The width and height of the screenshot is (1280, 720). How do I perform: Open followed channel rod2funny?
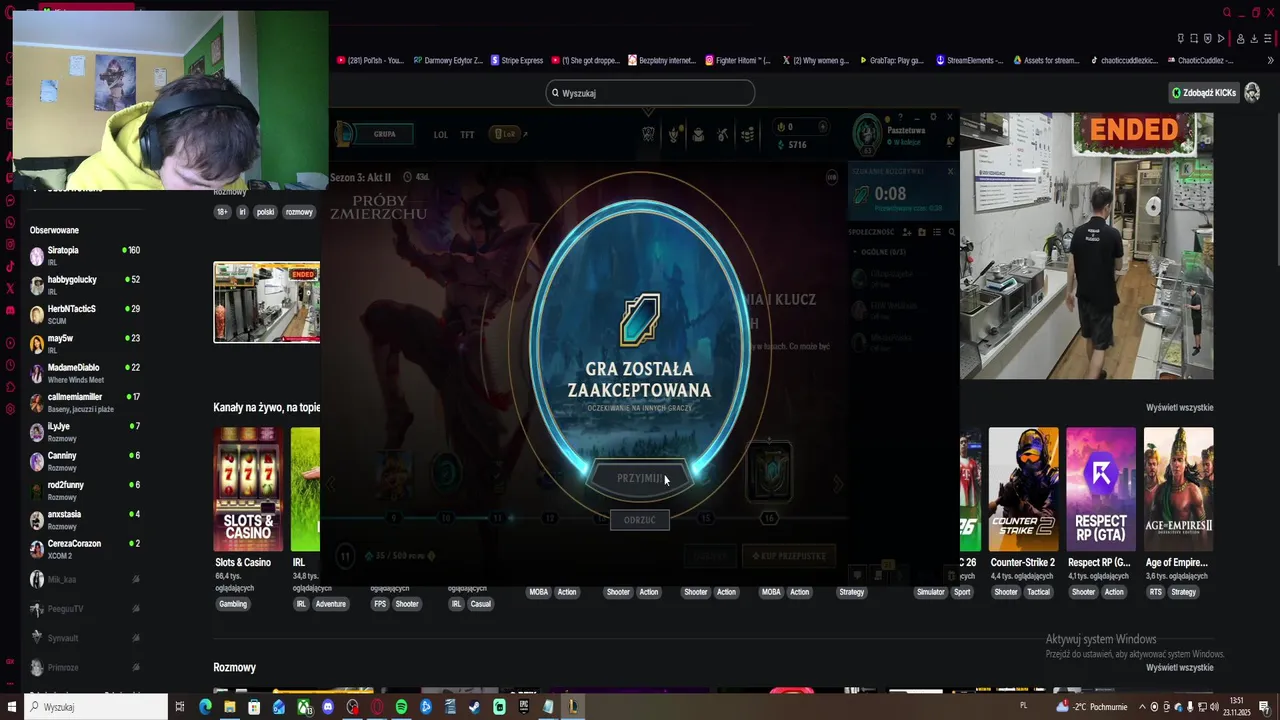coord(85,490)
